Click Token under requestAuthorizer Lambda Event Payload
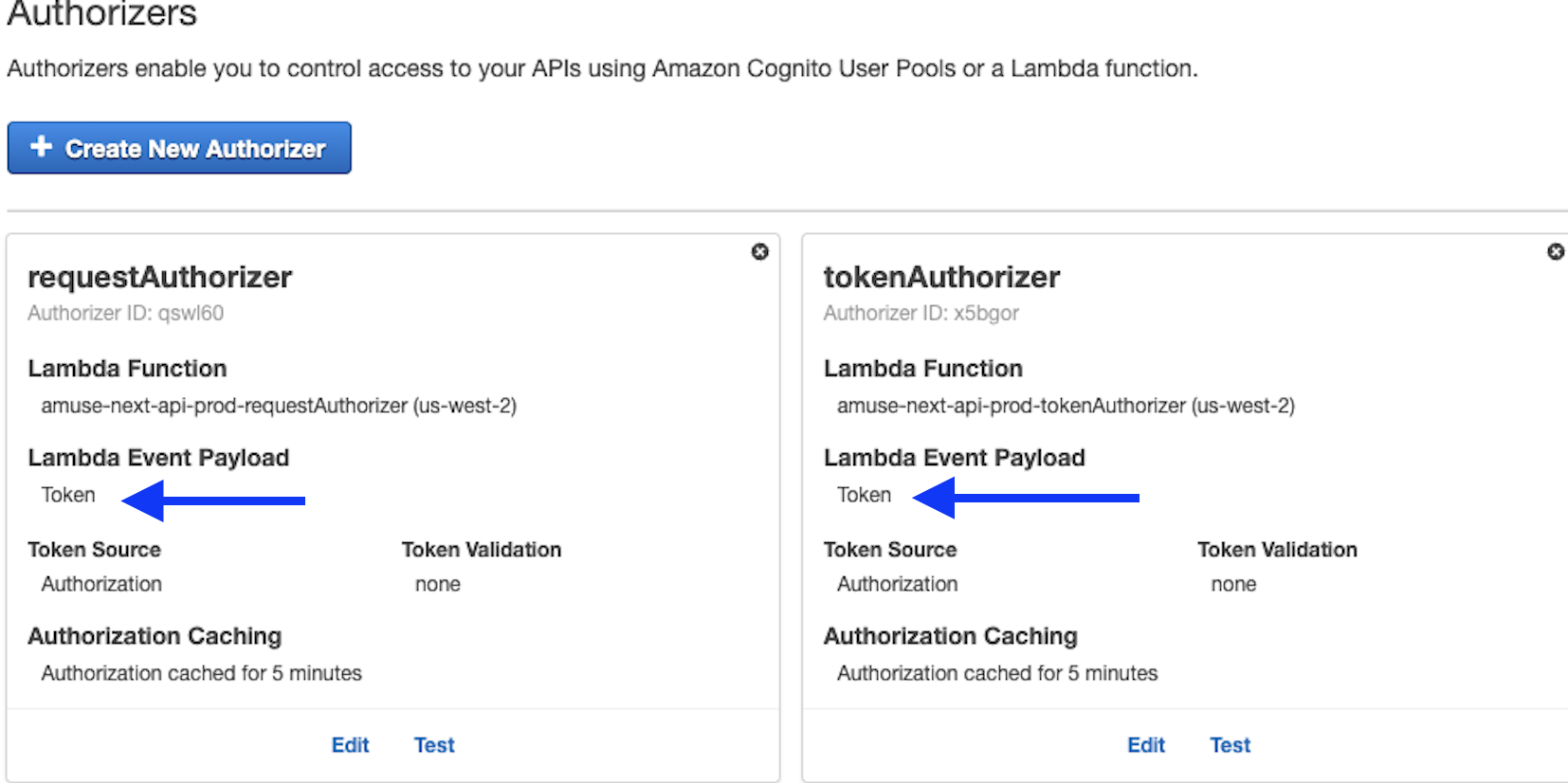 [x=67, y=494]
